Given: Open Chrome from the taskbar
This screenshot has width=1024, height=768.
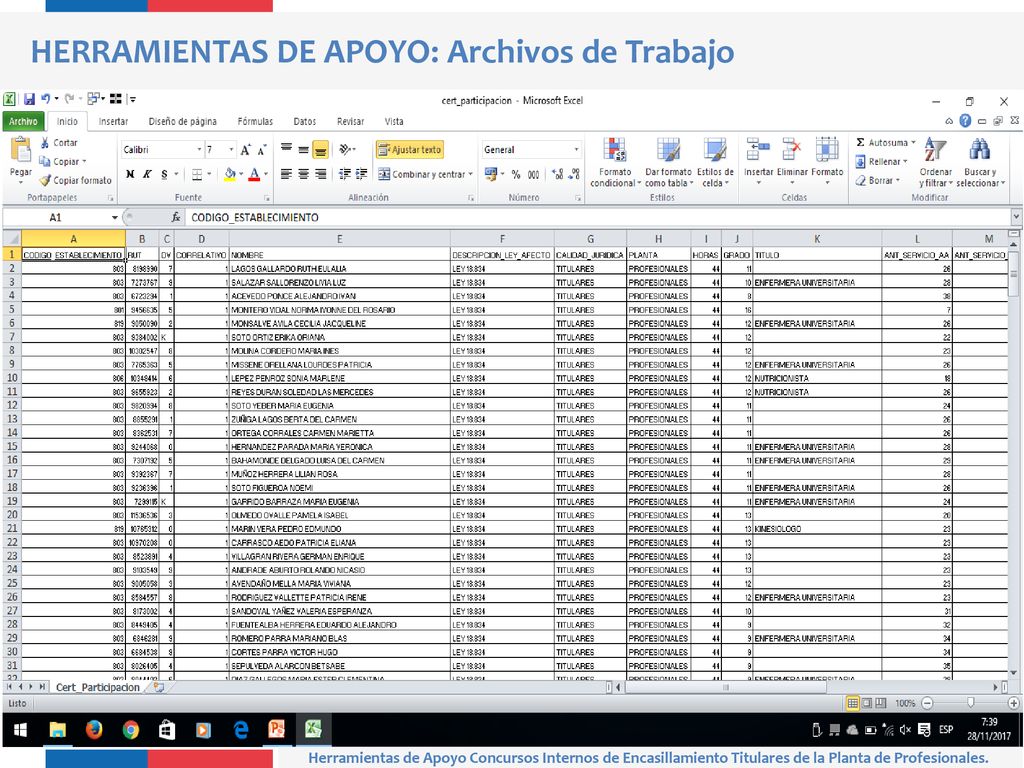Looking at the screenshot, I should 131,729.
